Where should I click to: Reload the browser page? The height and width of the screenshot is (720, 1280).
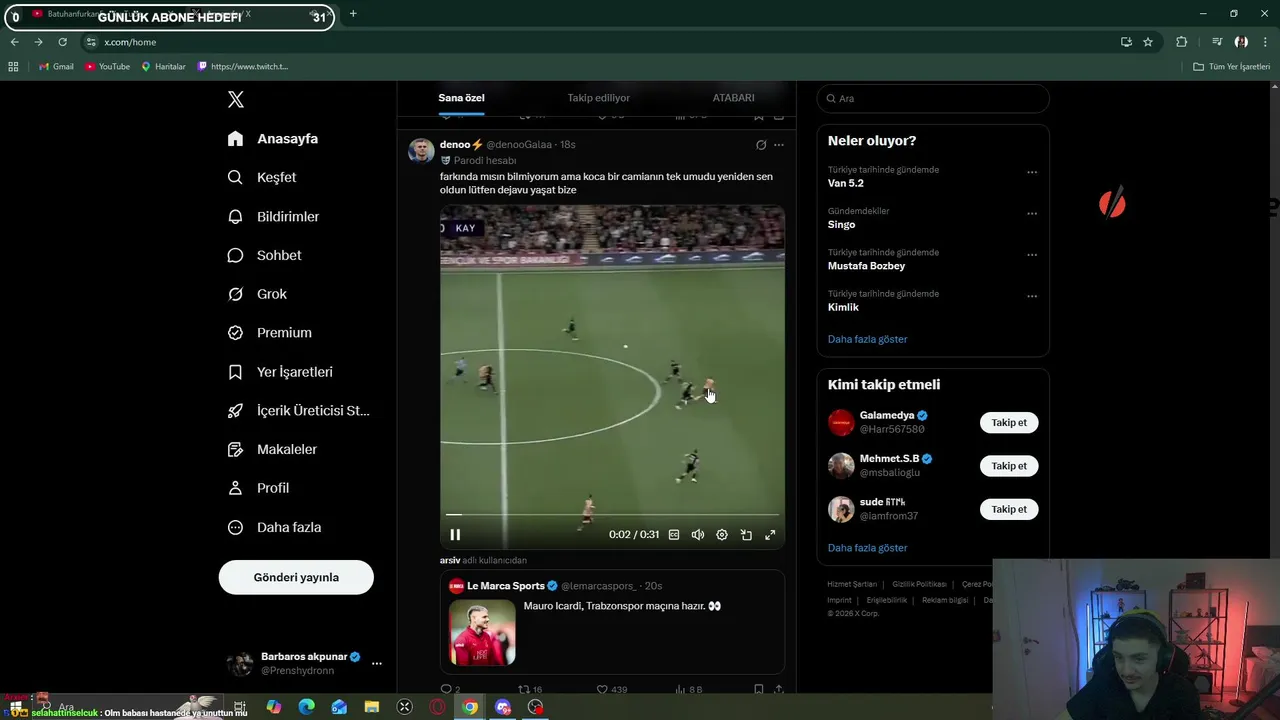(x=62, y=42)
